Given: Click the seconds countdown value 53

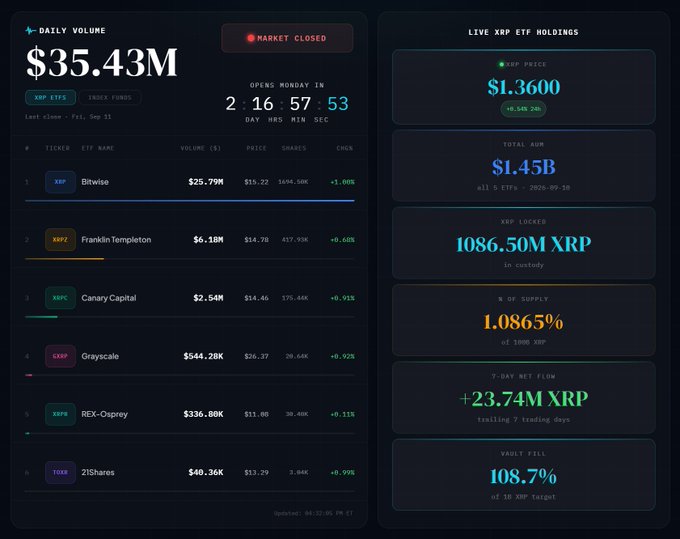Looking at the screenshot, I should [338, 104].
